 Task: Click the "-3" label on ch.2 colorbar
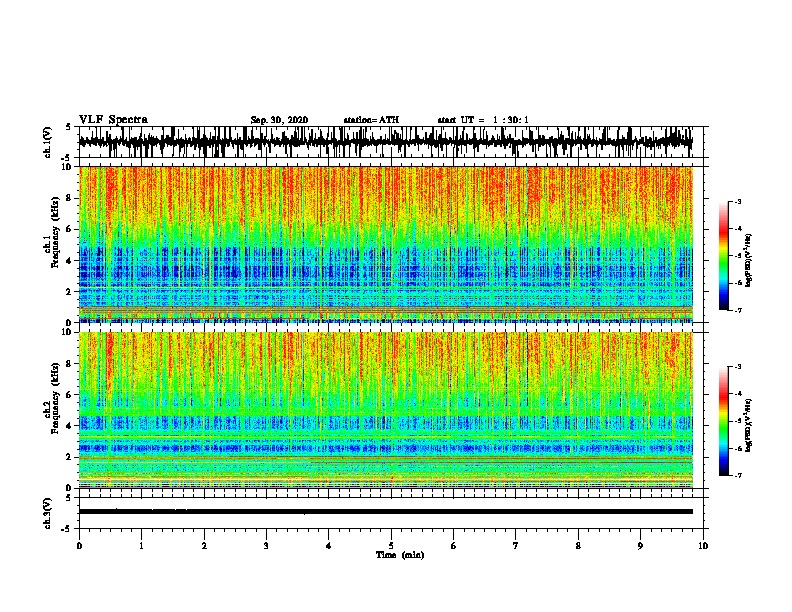[x=737, y=367]
